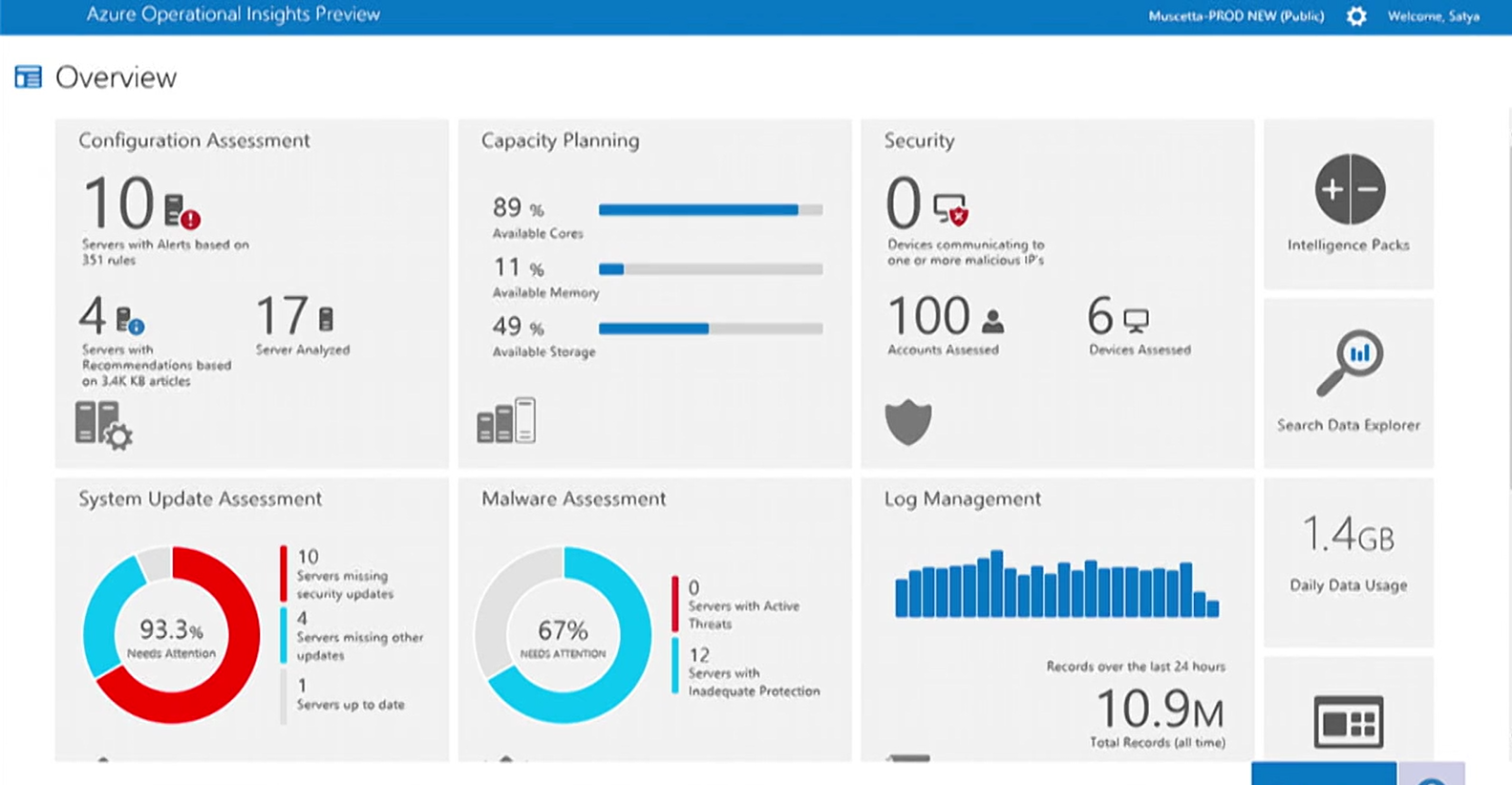Open the Log Management tile title

pos(963,499)
